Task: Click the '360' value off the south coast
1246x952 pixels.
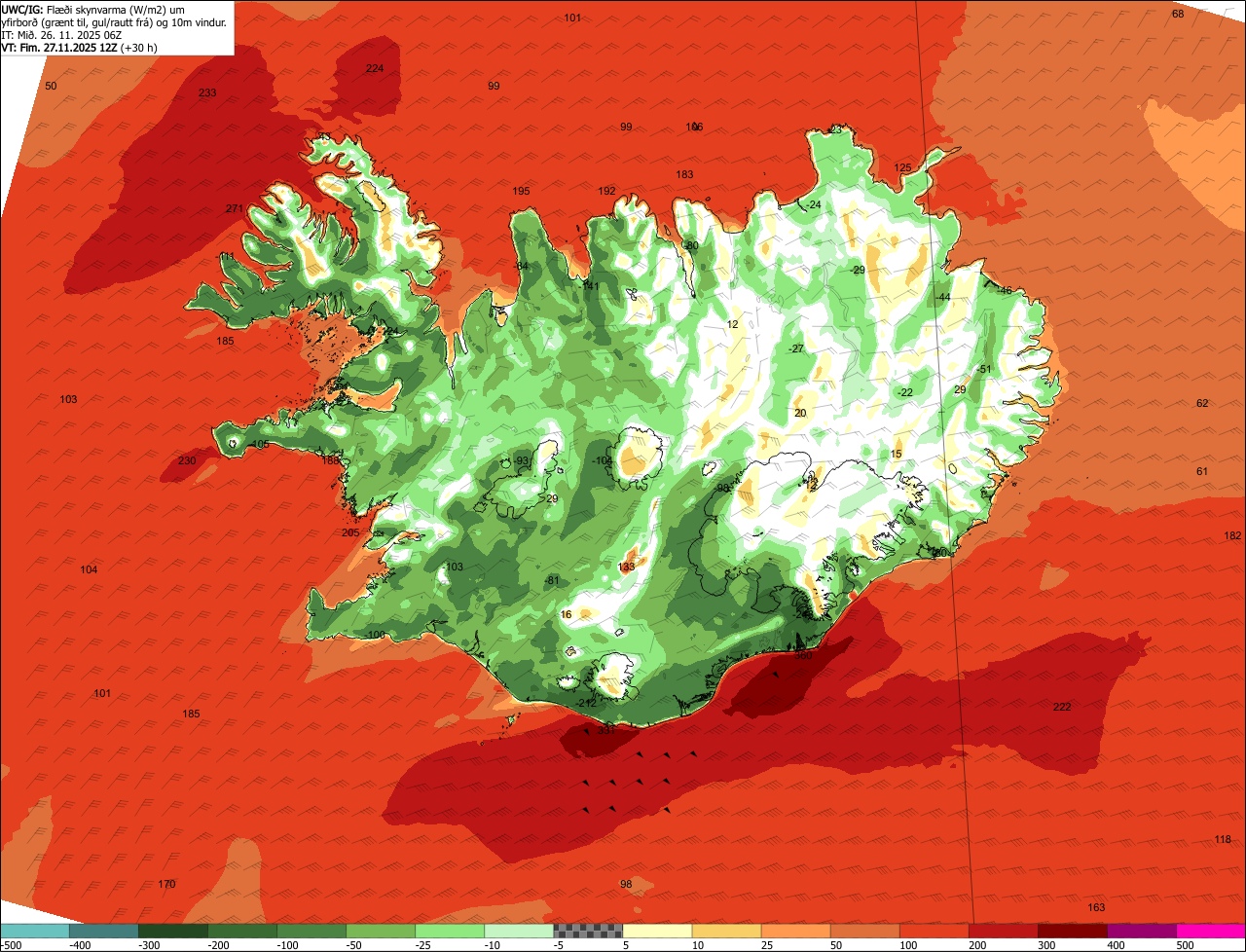Action: point(803,655)
